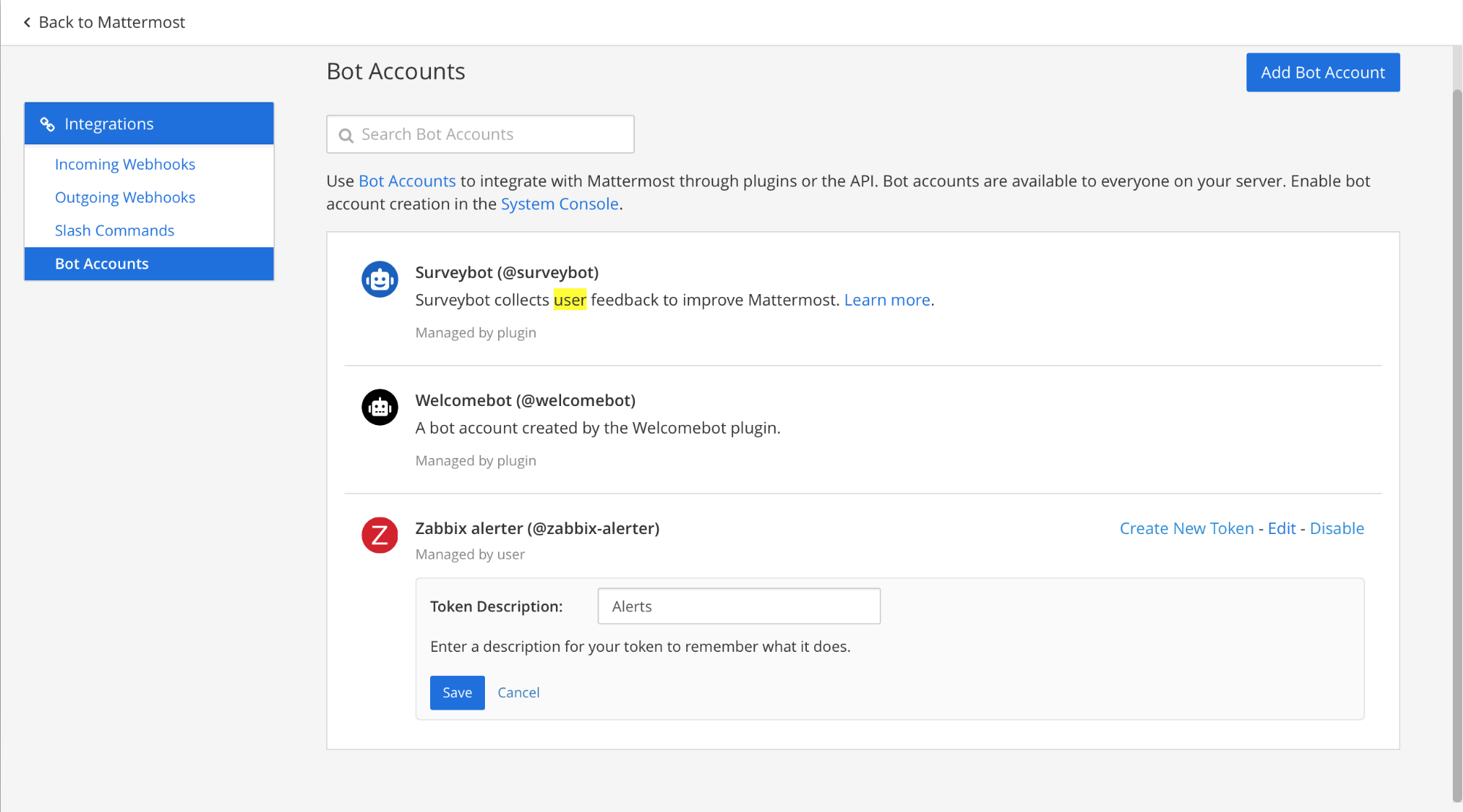Focus the Token Description input field
The image size is (1463, 812).
(x=738, y=606)
